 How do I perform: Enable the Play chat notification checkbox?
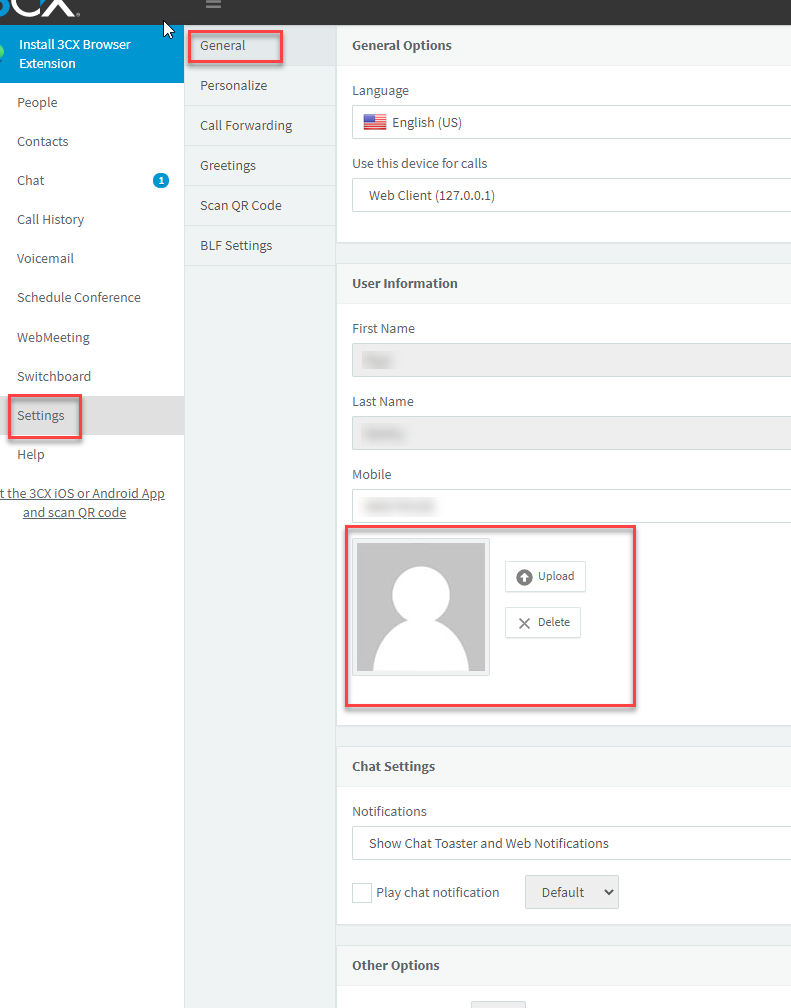click(362, 893)
